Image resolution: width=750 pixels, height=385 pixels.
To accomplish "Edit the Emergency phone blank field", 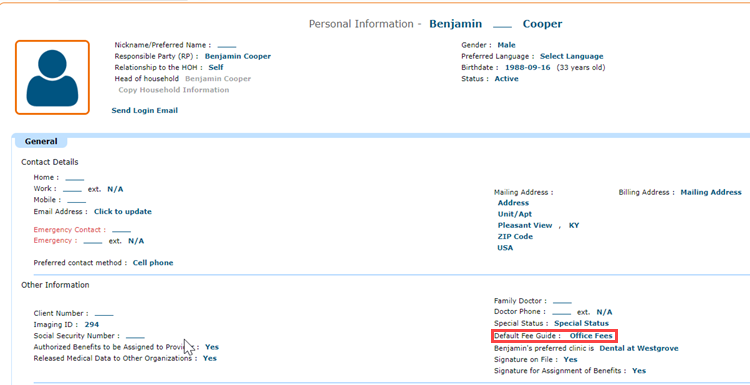I will tap(93, 241).
